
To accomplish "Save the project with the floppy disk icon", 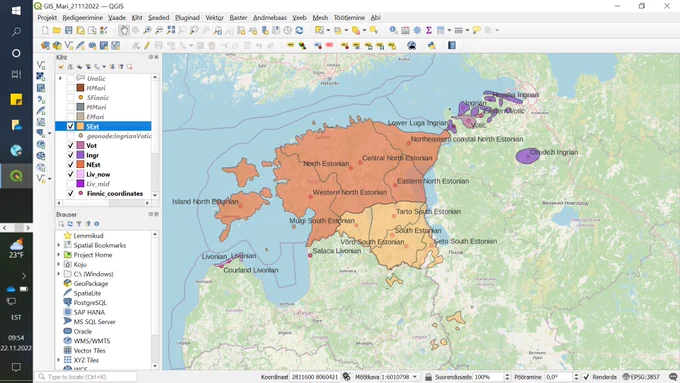I will pos(69,30).
